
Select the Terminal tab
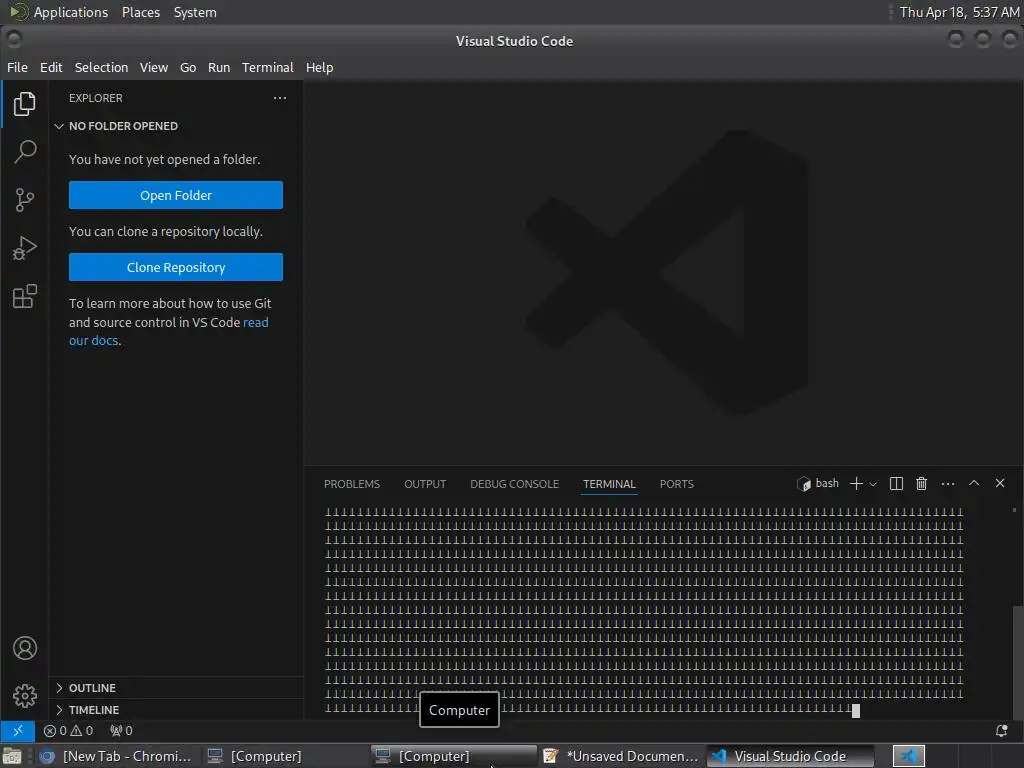[609, 484]
